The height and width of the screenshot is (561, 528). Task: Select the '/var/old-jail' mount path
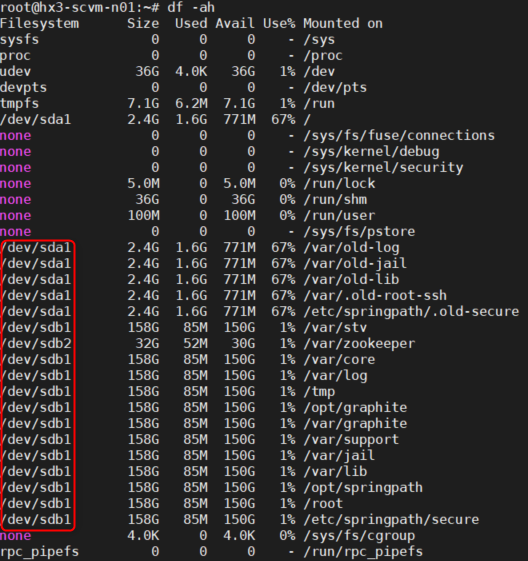point(355,264)
